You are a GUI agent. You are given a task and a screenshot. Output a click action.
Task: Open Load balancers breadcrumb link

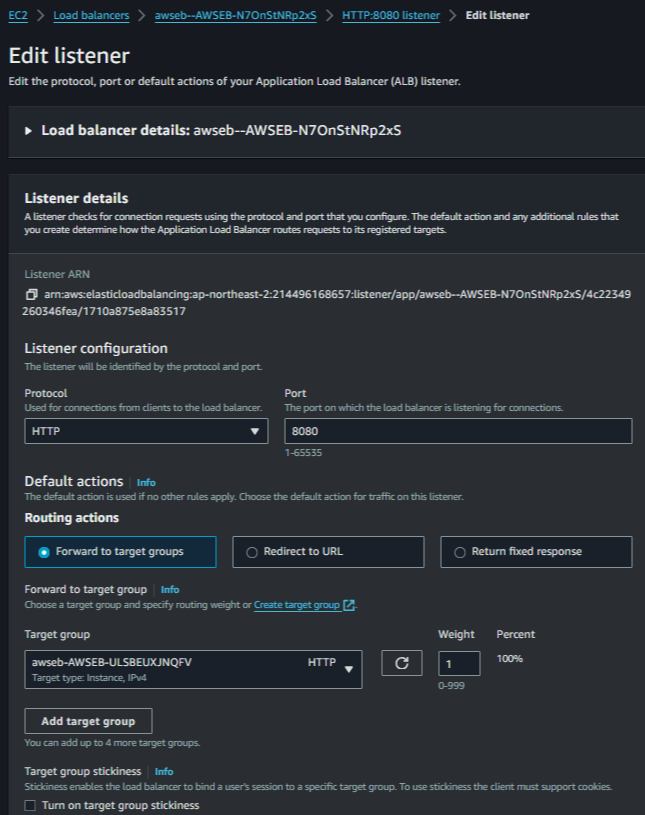pos(91,16)
